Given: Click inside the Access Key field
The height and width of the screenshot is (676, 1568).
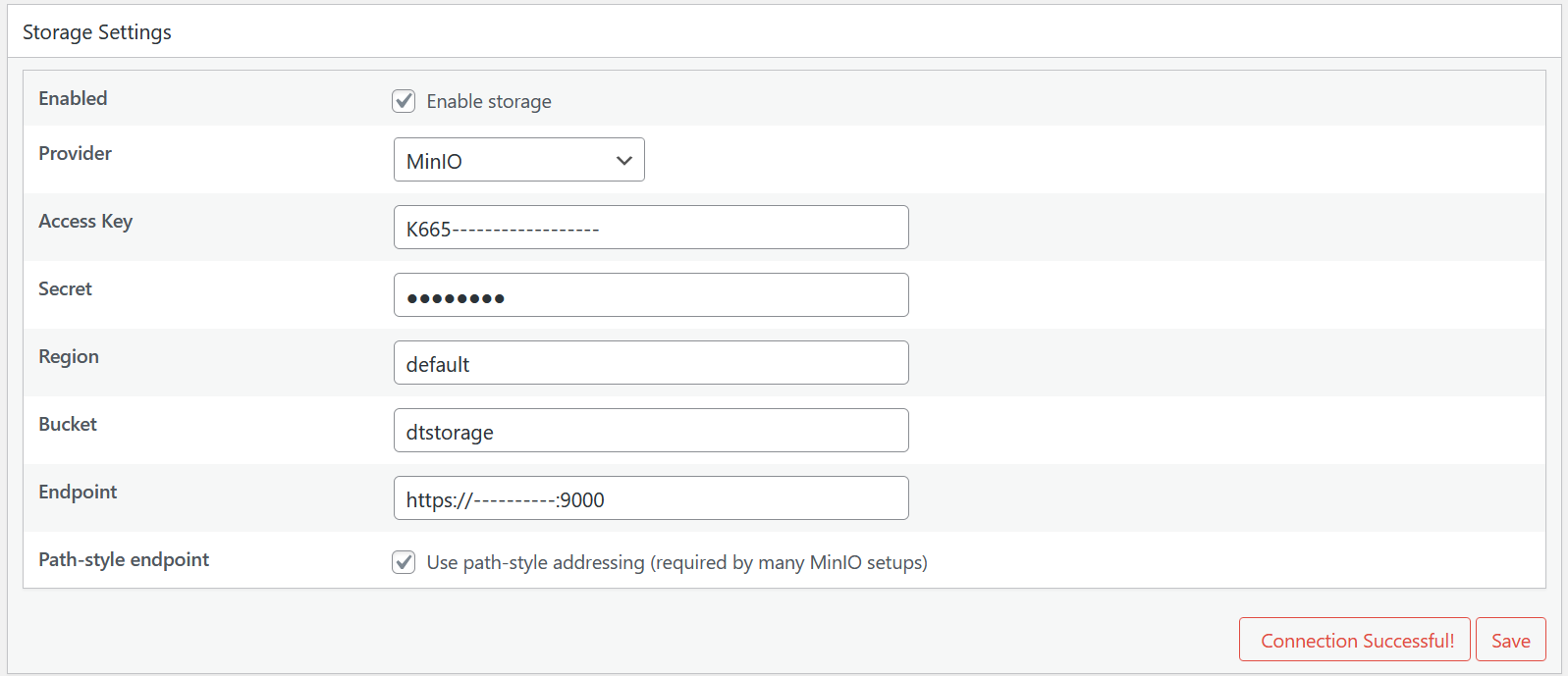Looking at the screenshot, I should coord(651,227).
